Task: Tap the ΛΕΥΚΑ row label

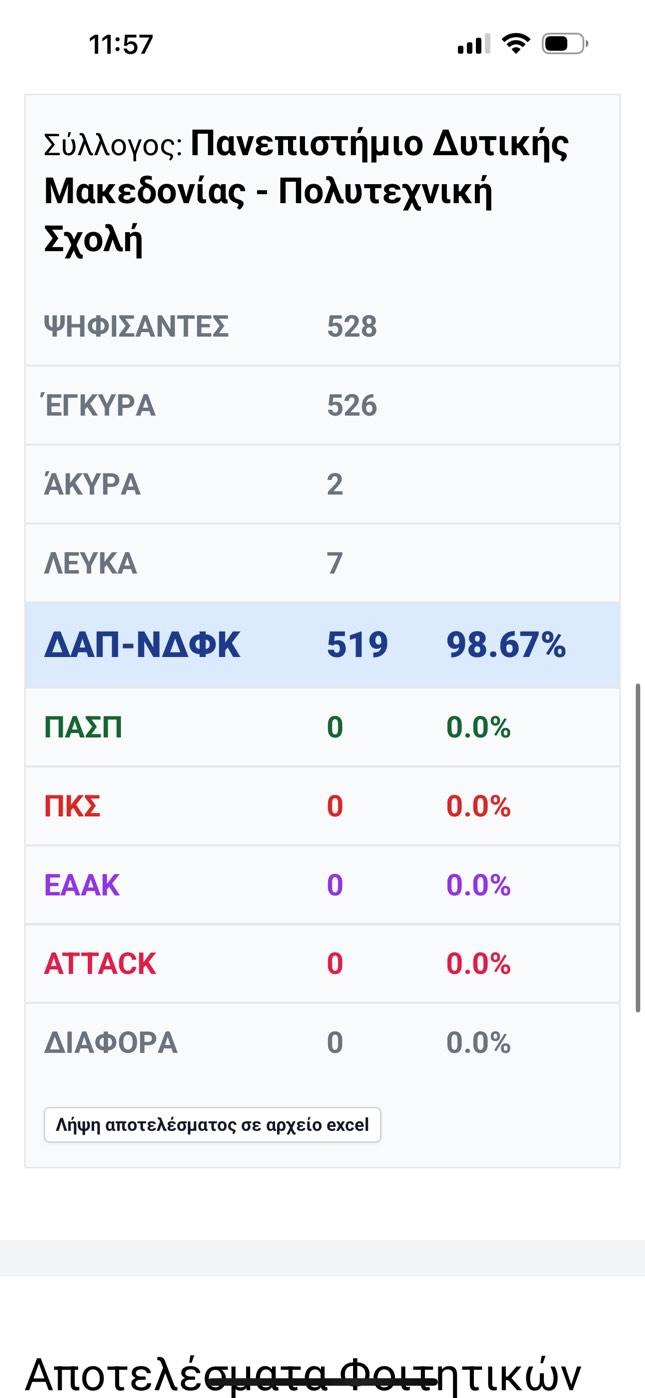Action: pos(90,564)
